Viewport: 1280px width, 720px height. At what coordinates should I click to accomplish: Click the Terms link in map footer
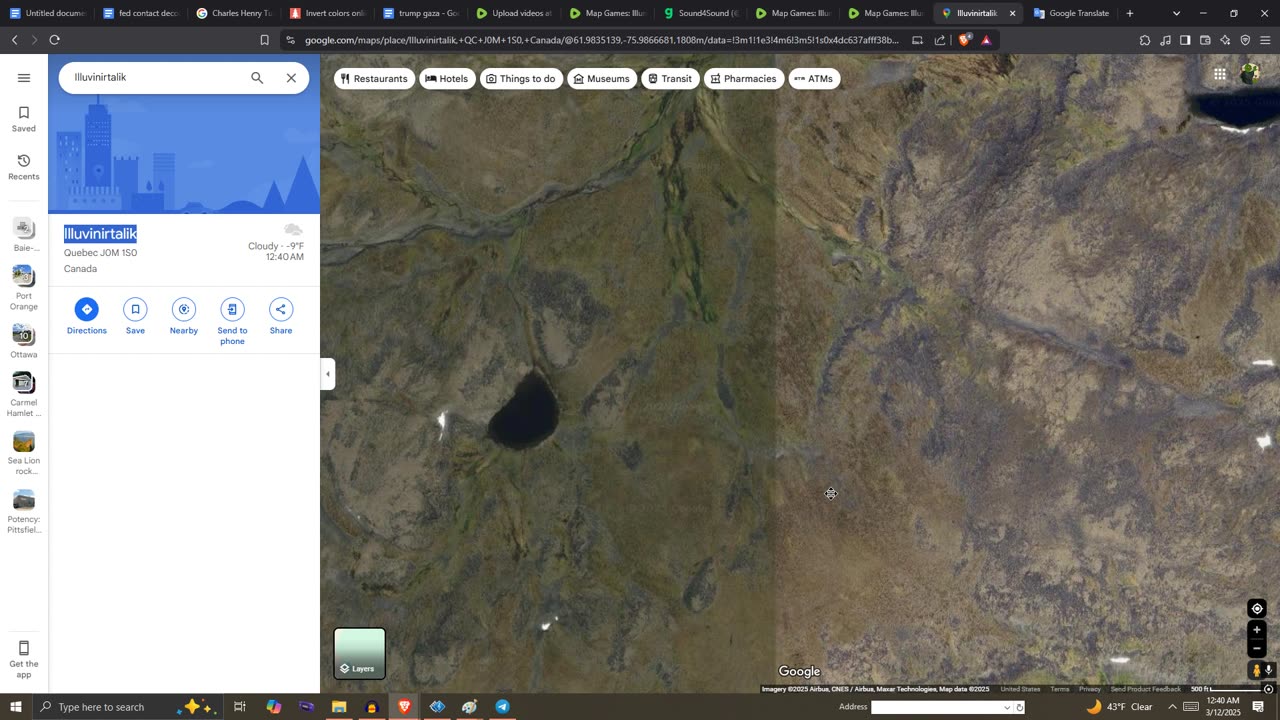coord(1059,689)
